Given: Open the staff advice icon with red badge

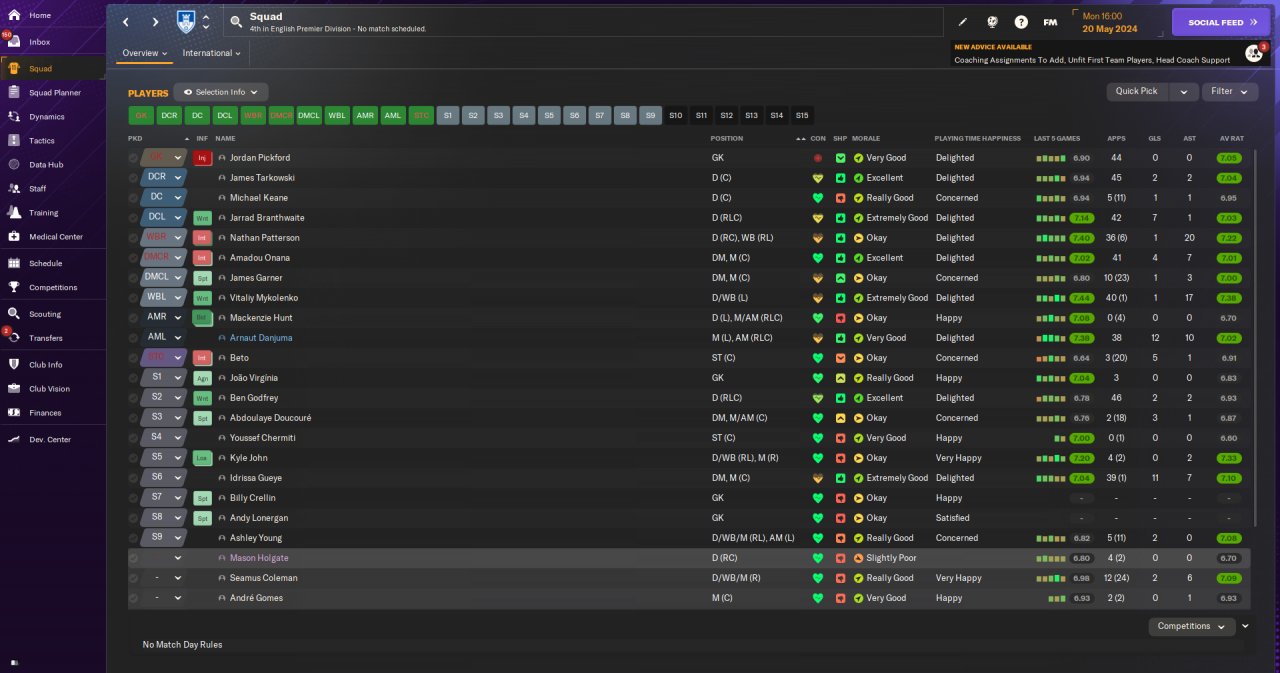Looking at the screenshot, I should tap(1255, 53).
